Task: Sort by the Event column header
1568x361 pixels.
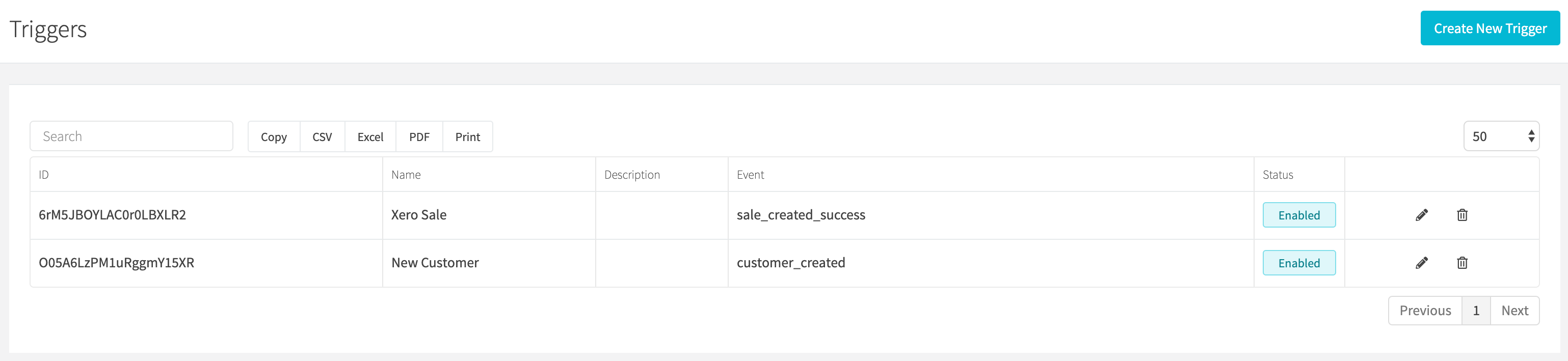Action: tap(991, 175)
